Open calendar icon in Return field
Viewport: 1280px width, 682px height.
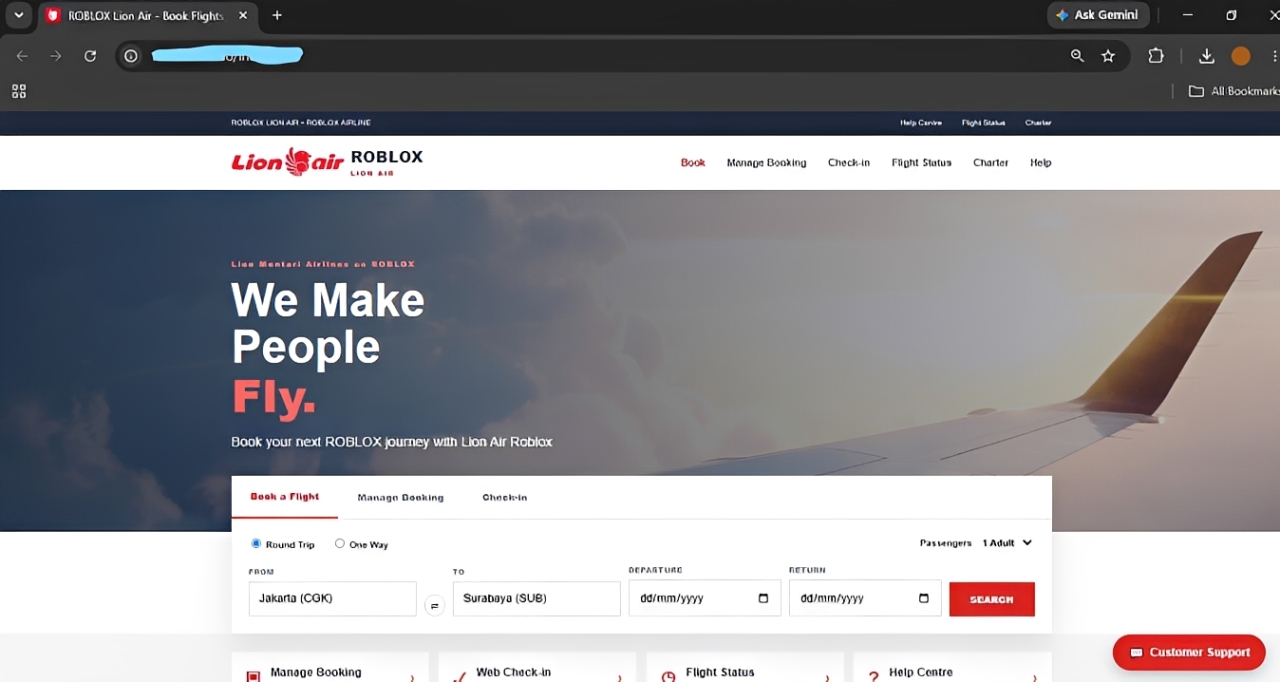924,599
